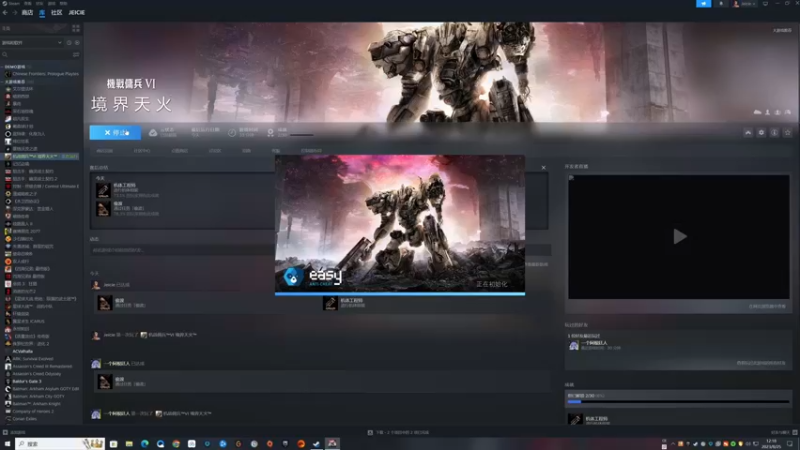
Task: Select Assassin's Creed Odyssey in library
Action: point(35,374)
